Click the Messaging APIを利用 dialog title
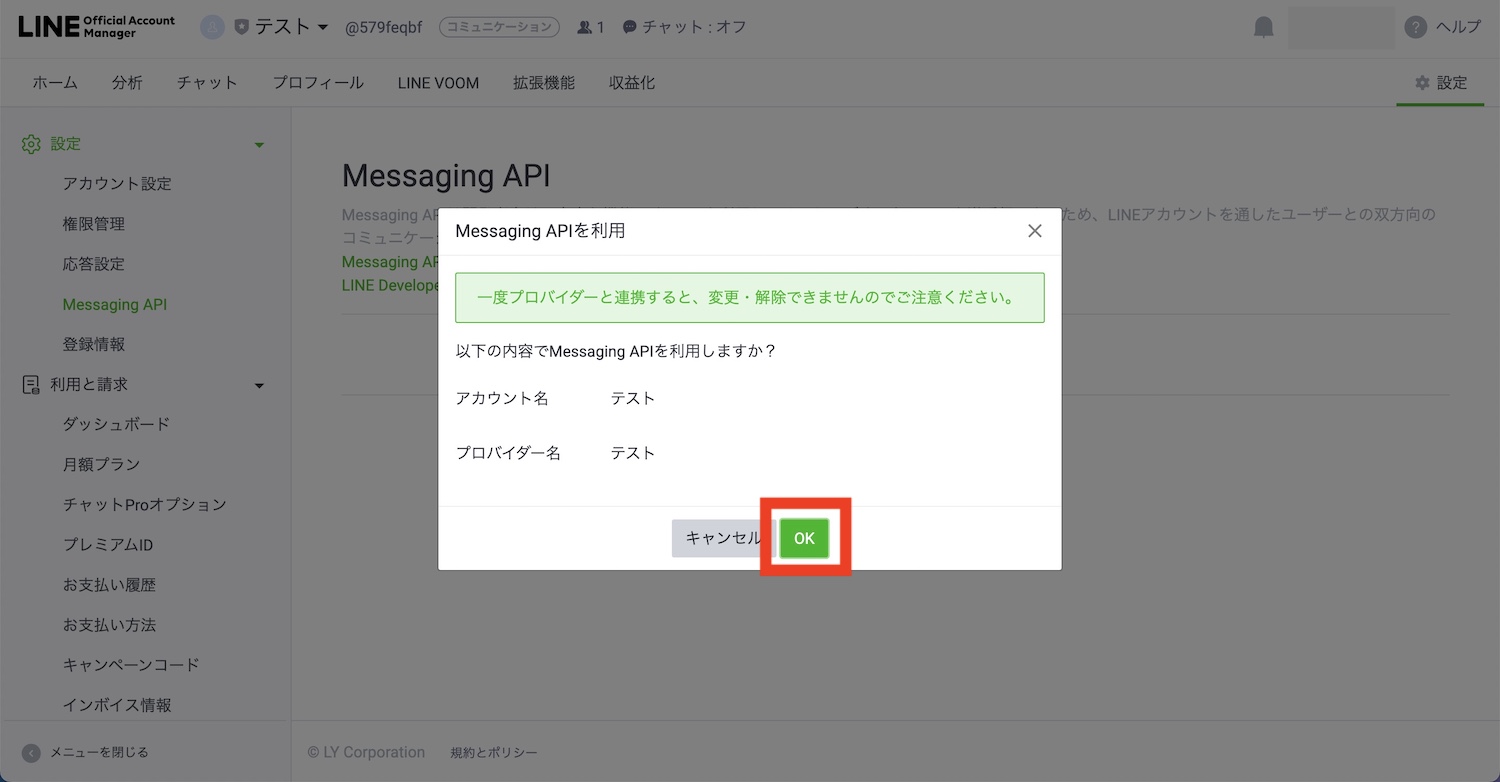Image resolution: width=1500 pixels, height=782 pixels. (540, 231)
